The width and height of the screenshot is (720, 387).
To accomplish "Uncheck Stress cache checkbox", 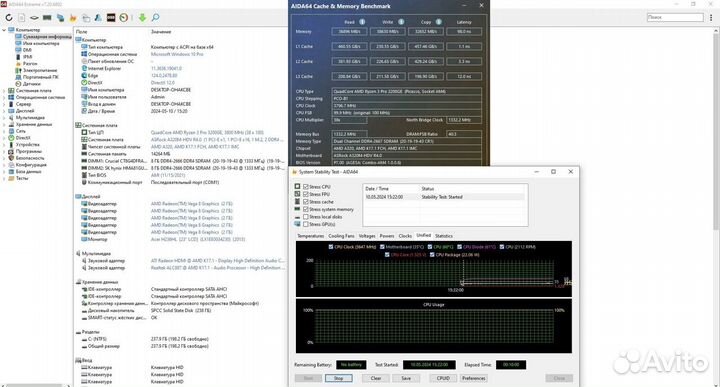I will (x=305, y=202).
